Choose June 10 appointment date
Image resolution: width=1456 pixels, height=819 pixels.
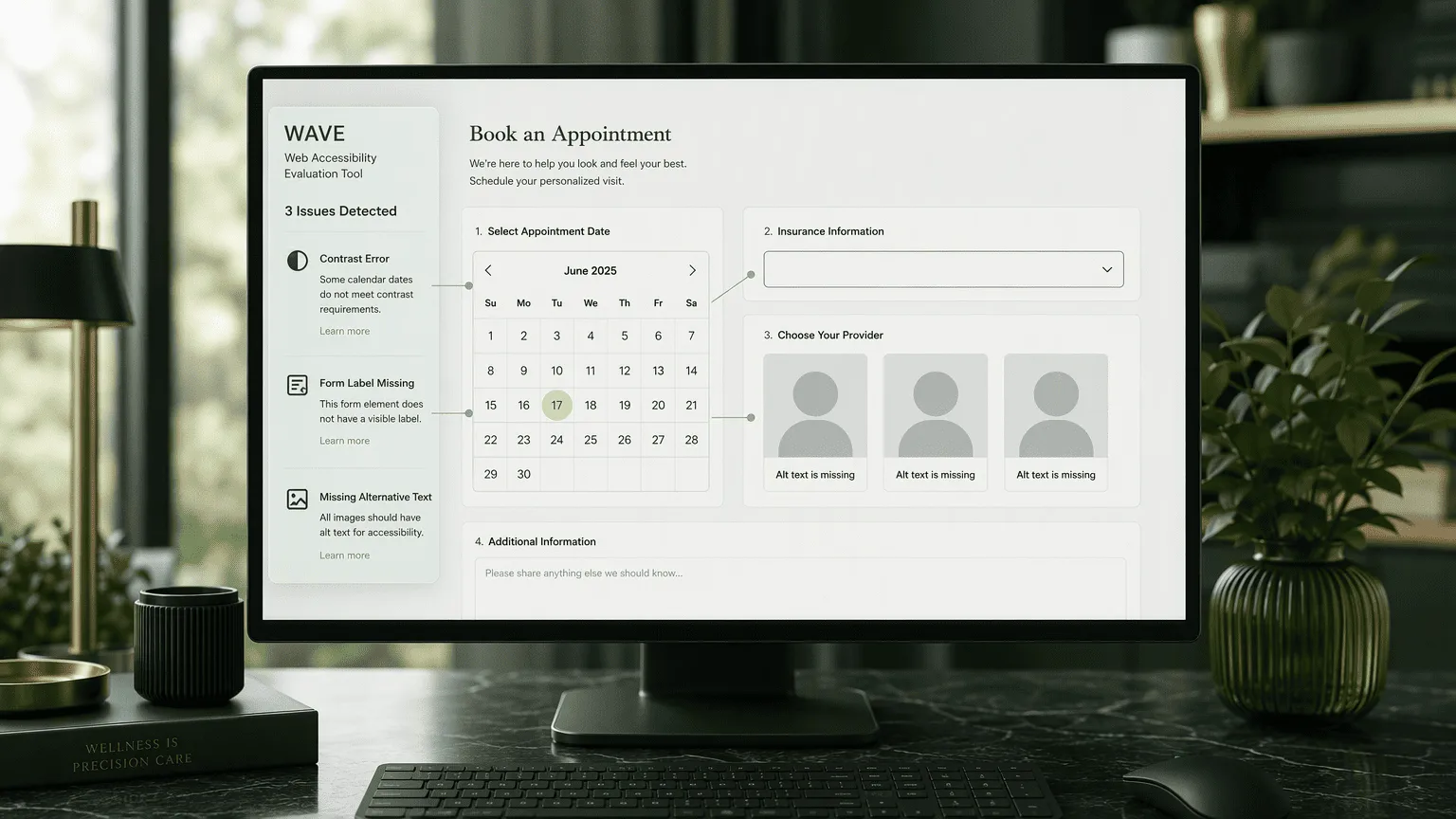point(557,371)
